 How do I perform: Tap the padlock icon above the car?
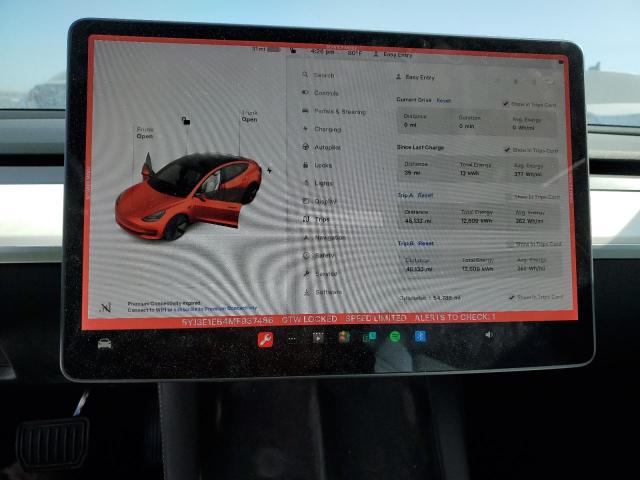tap(186, 121)
